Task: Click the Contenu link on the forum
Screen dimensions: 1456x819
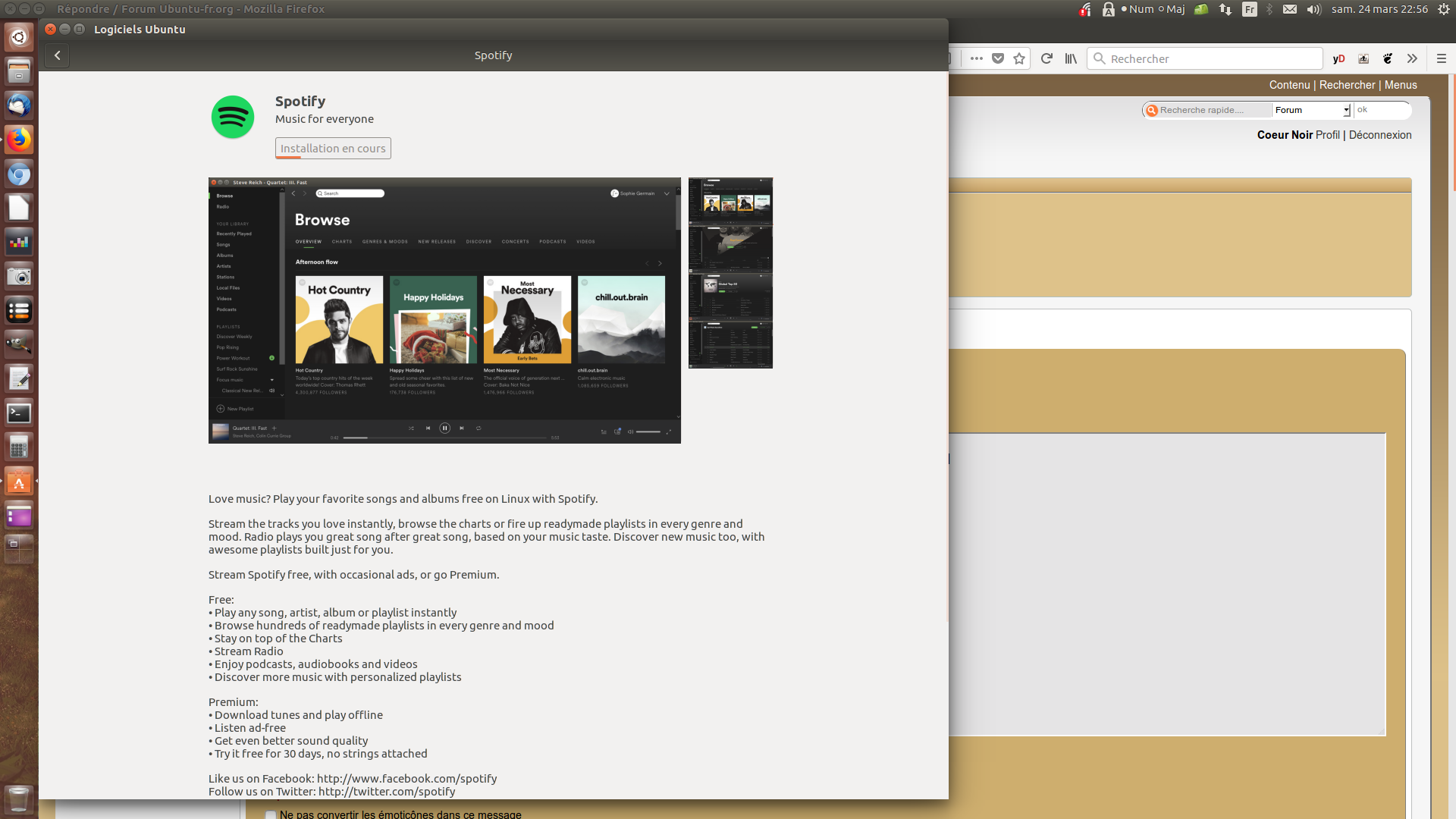Action: pos(1289,85)
